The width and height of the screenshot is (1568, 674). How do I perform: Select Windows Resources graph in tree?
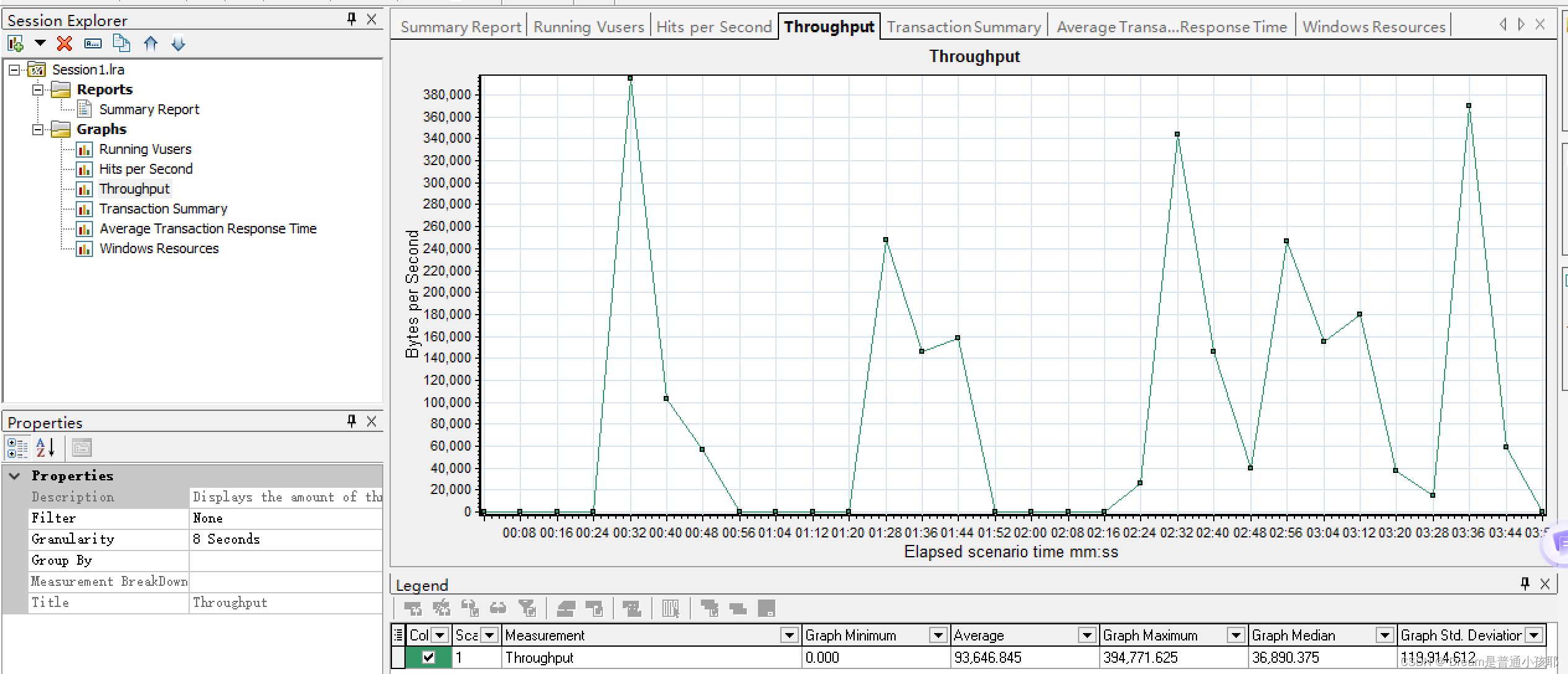click(159, 248)
